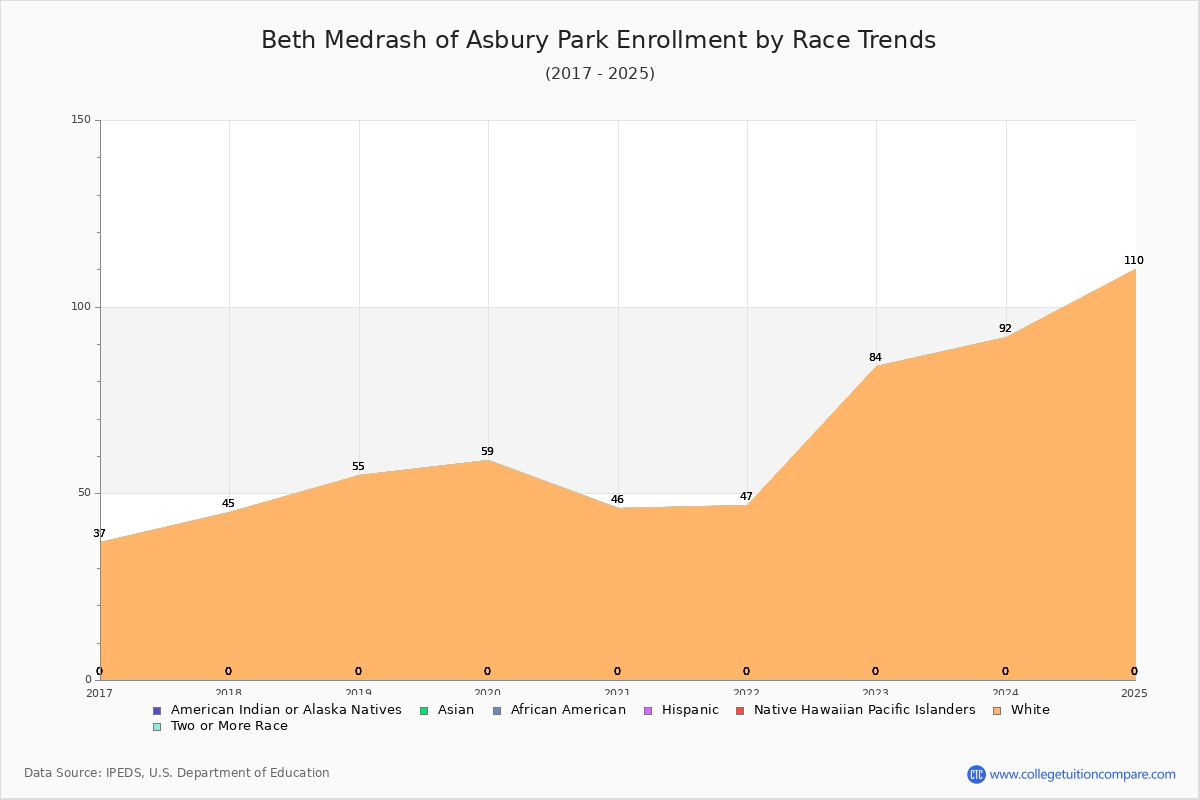Click the 37 data label for 2017
The image size is (1200, 800).
point(99,534)
